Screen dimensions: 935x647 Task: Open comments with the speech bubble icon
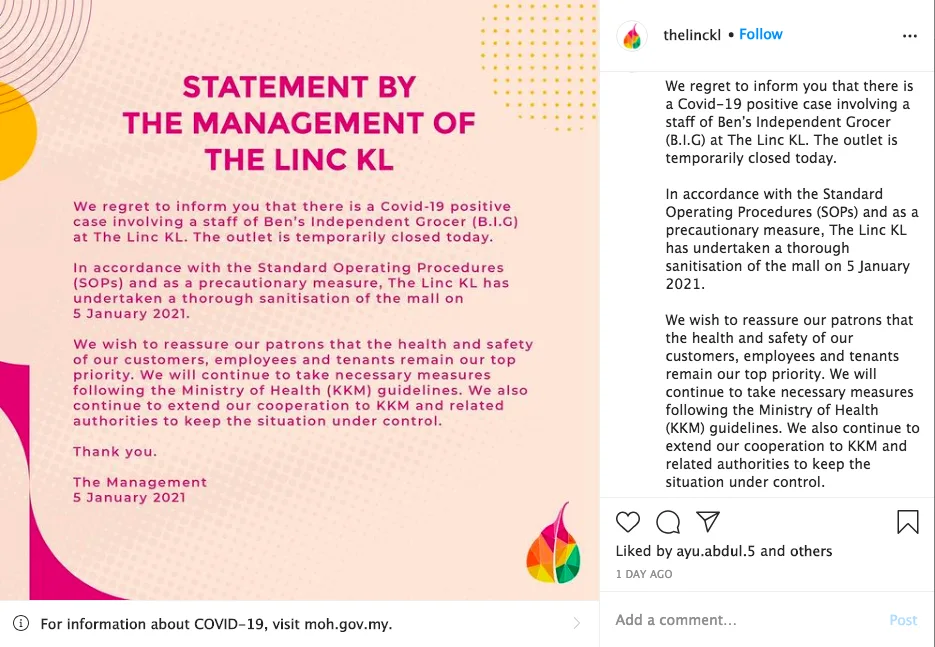[x=668, y=522]
